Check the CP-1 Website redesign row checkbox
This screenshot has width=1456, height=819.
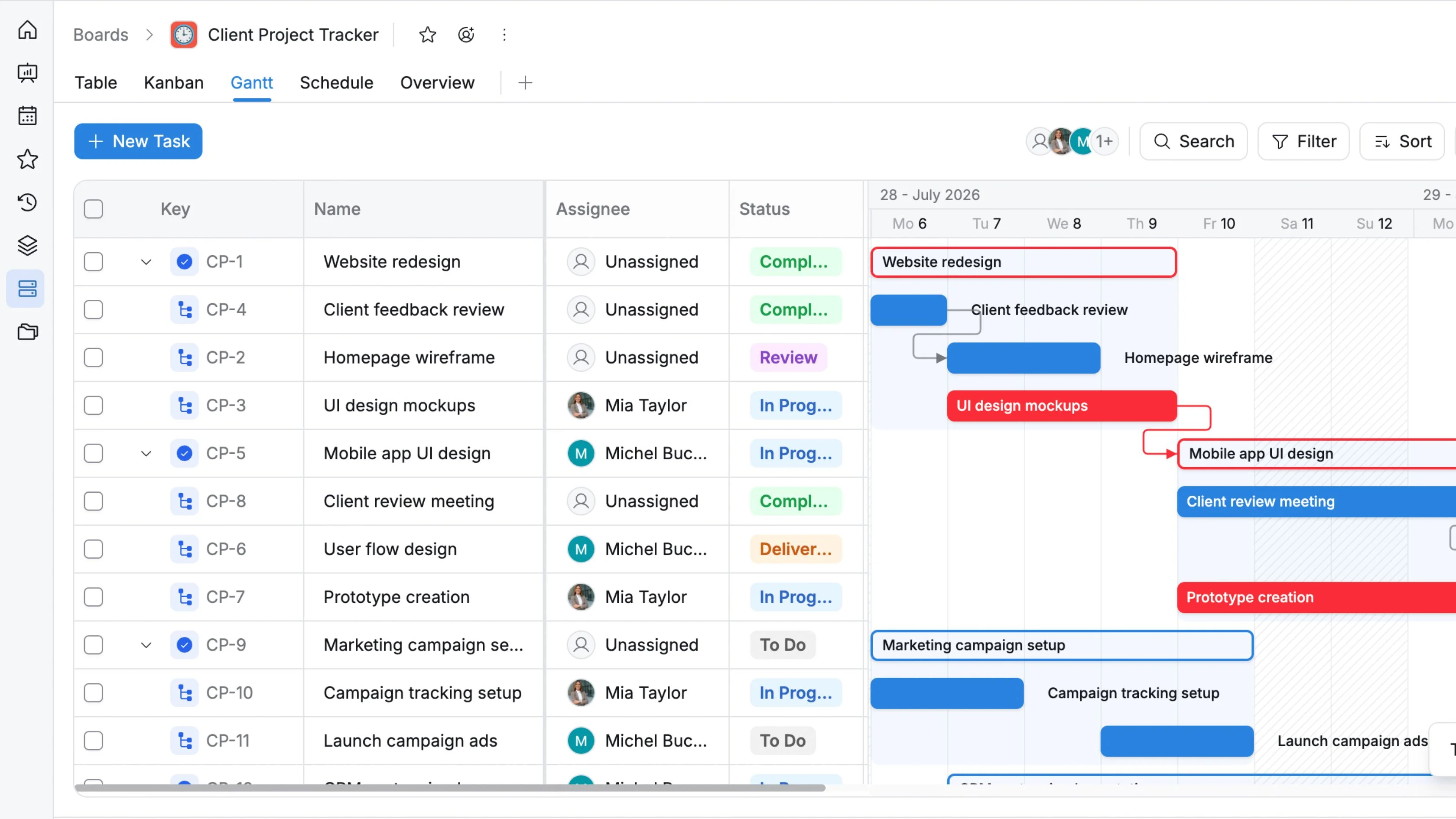(x=93, y=262)
